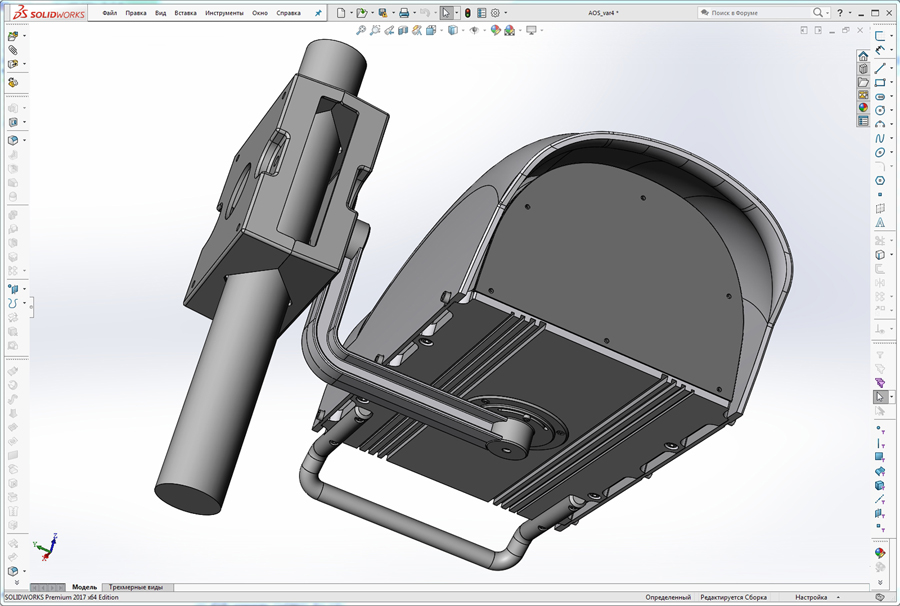Image resolution: width=900 pixels, height=606 pixels.
Task: Select the Line sketch tool
Action: click(x=880, y=68)
